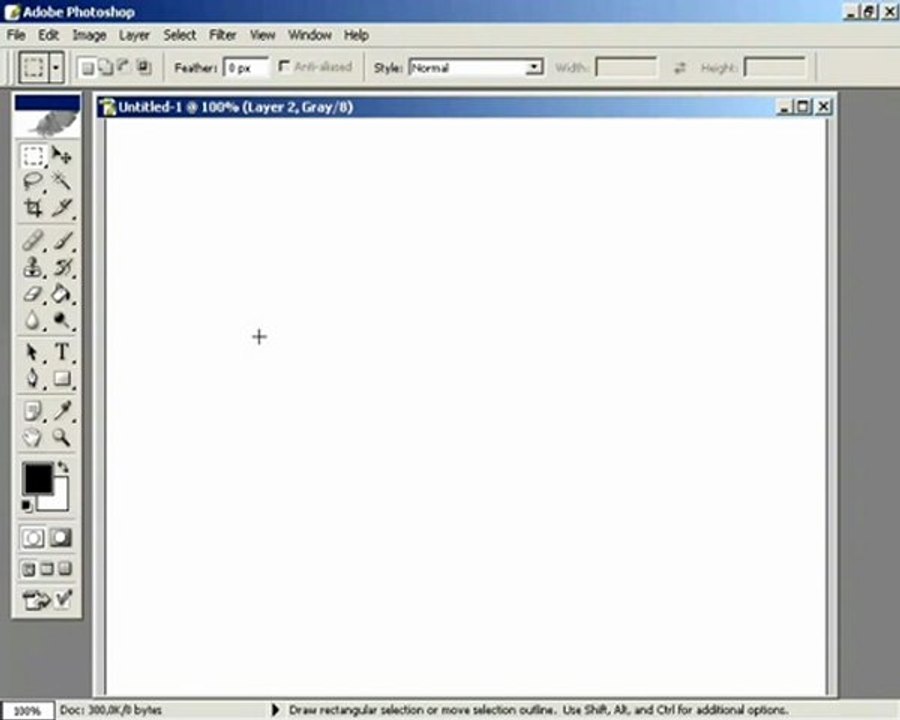Click the Adobe Online feather image
This screenshot has height=720, width=900.
(x=47, y=123)
